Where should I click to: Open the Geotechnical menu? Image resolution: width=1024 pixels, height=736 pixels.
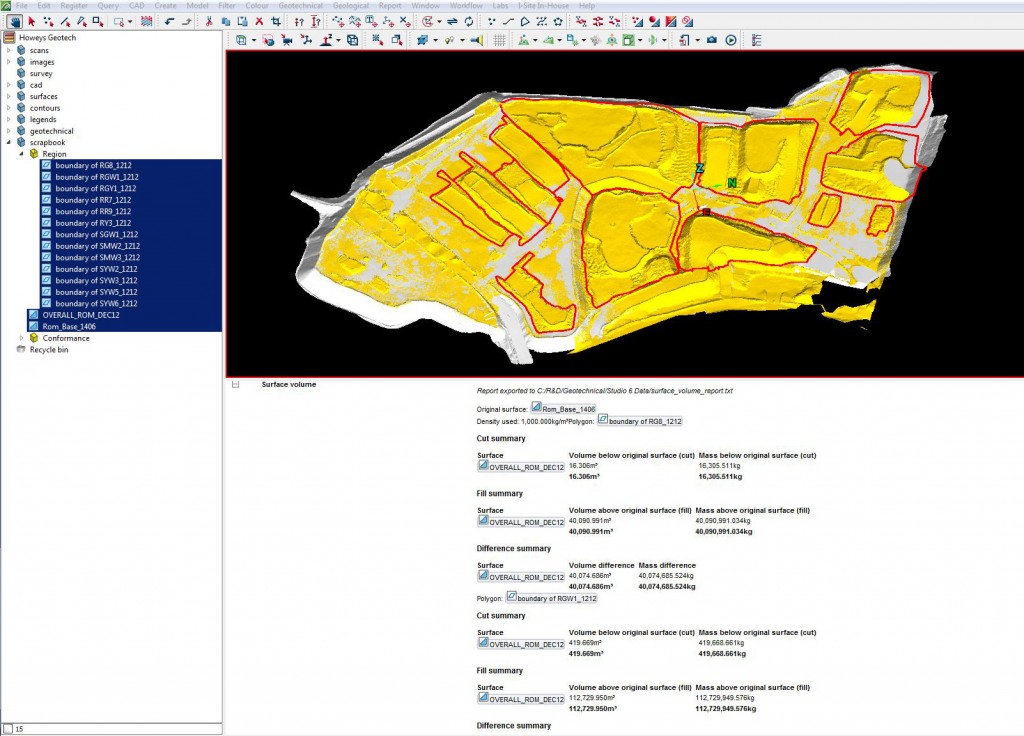click(x=301, y=5)
